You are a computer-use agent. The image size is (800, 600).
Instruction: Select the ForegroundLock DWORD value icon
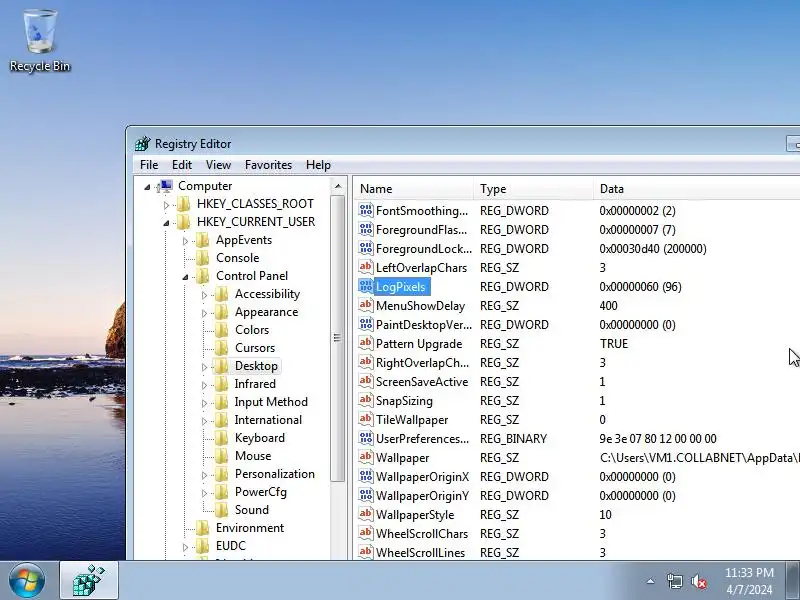(x=366, y=248)
